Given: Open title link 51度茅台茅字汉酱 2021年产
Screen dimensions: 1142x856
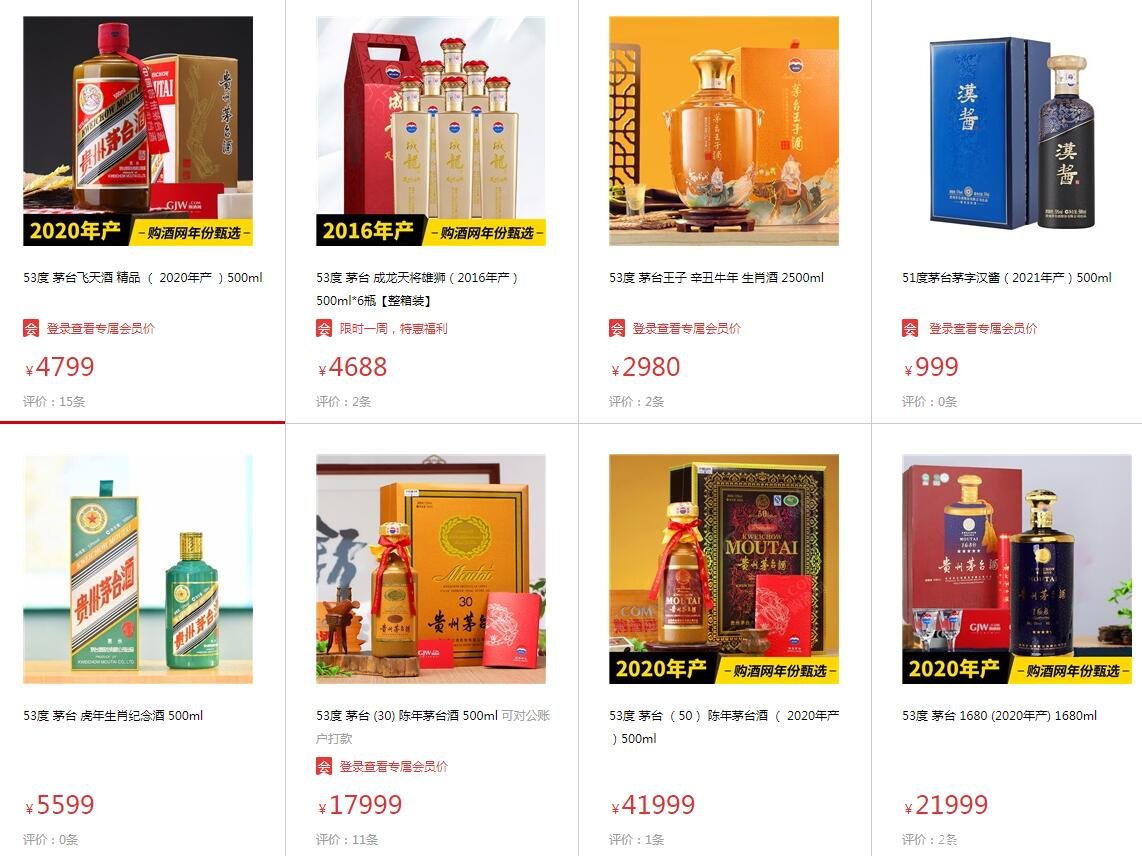Looking at the screenshot, I should click(x=1007, y=278).
